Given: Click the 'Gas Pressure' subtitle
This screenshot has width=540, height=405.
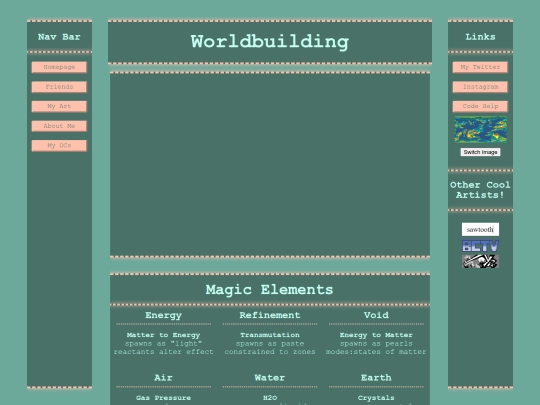Looking at the screenshot, I should click(x=164, y=398).
